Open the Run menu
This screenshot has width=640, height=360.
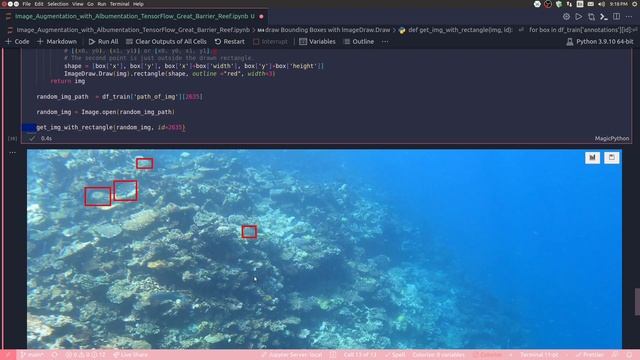point(102,4)
